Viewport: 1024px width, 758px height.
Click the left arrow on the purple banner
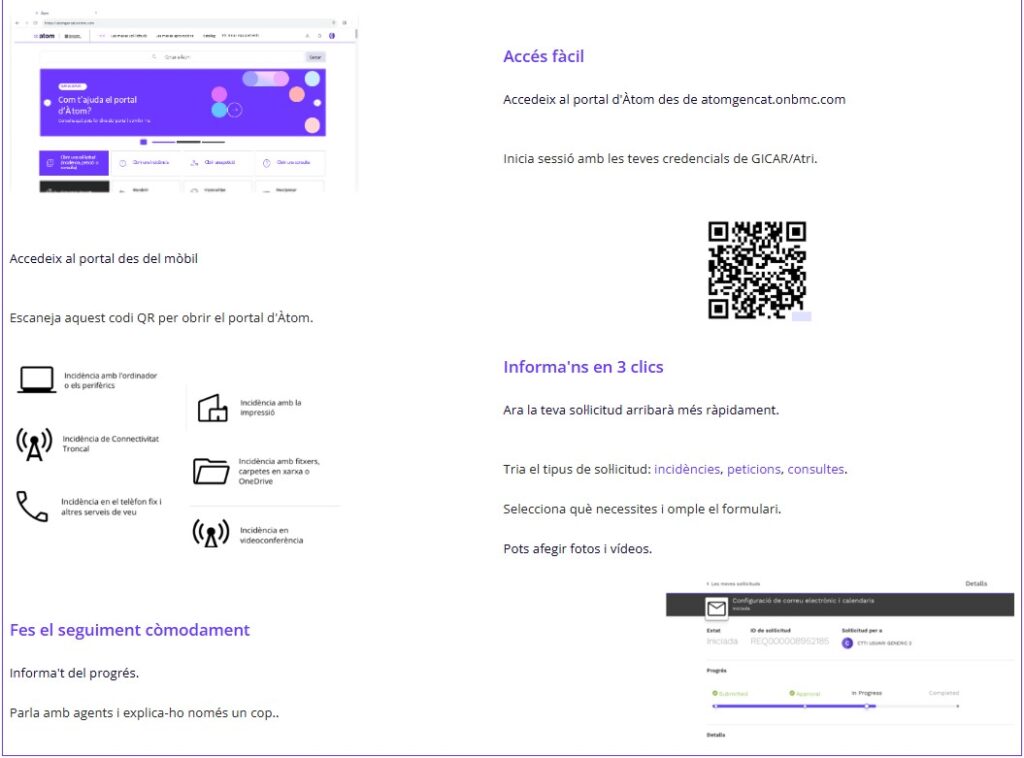(47, 103)
